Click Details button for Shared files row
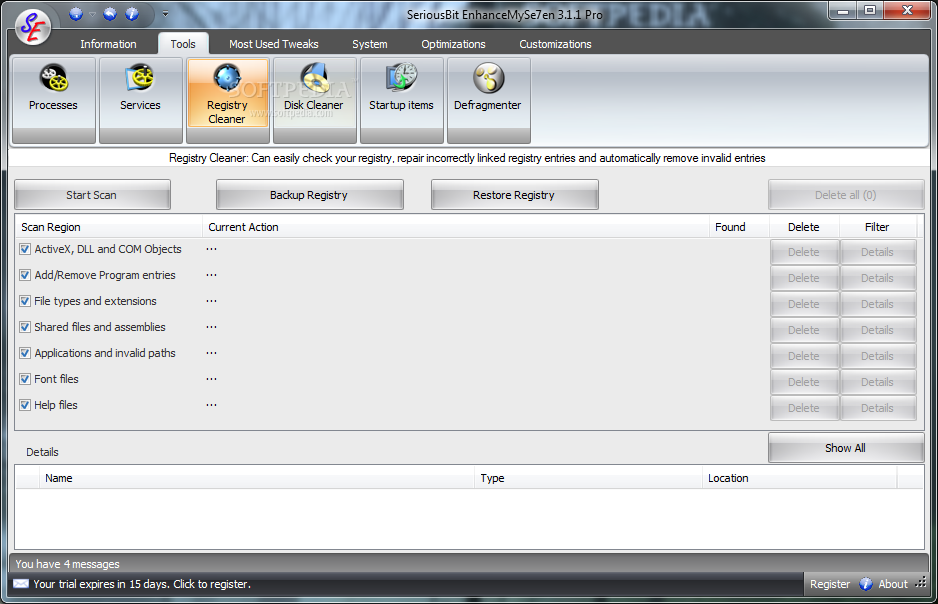The height and width of the screenshot is (604, 938). coord(878,330)
